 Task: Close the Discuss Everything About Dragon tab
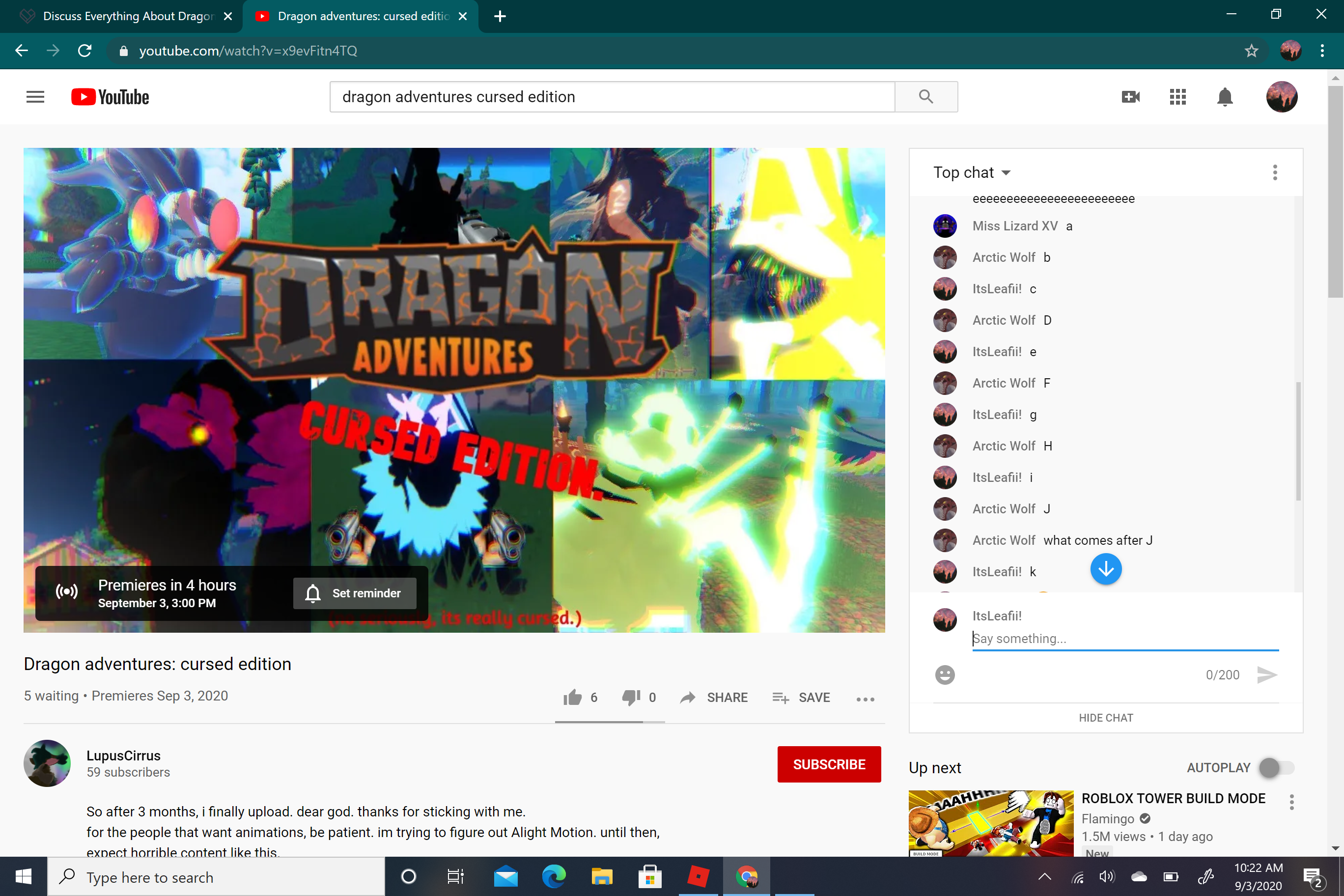[228, 17]
